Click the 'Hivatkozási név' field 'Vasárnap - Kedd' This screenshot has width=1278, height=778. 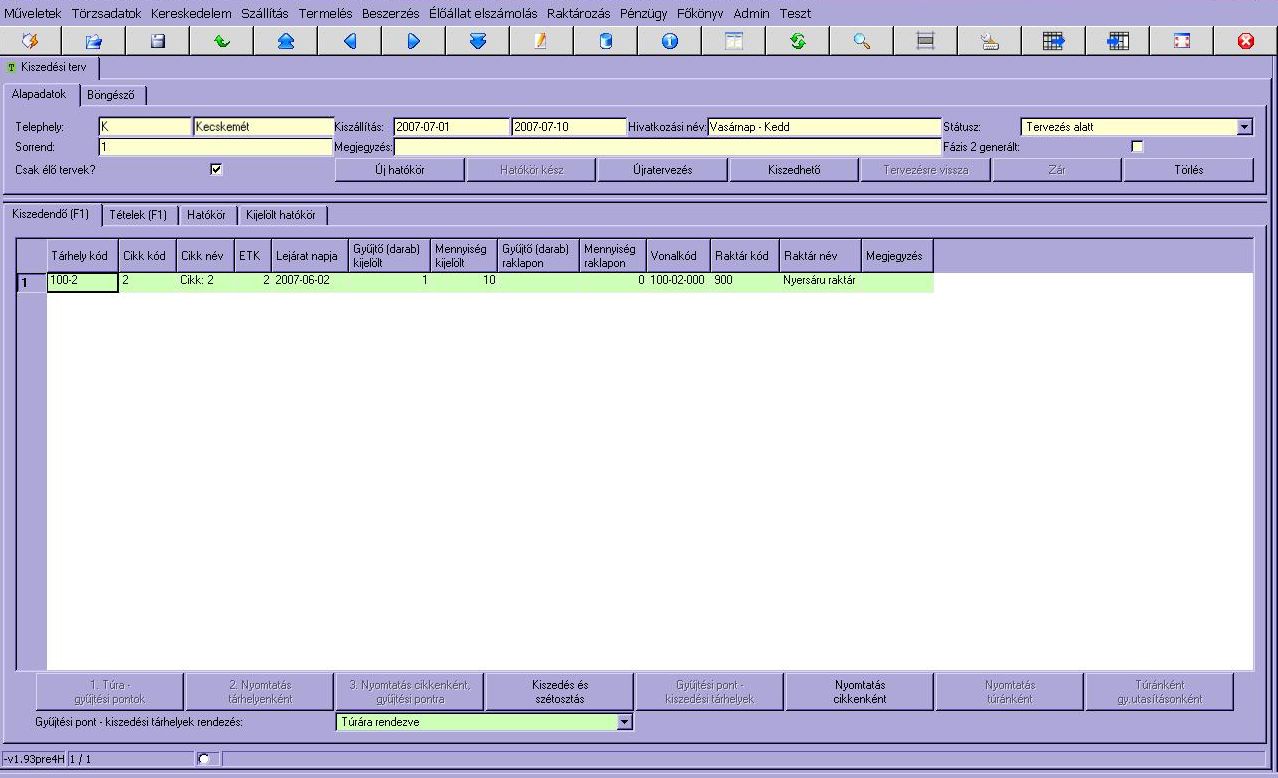click(824, 127)
